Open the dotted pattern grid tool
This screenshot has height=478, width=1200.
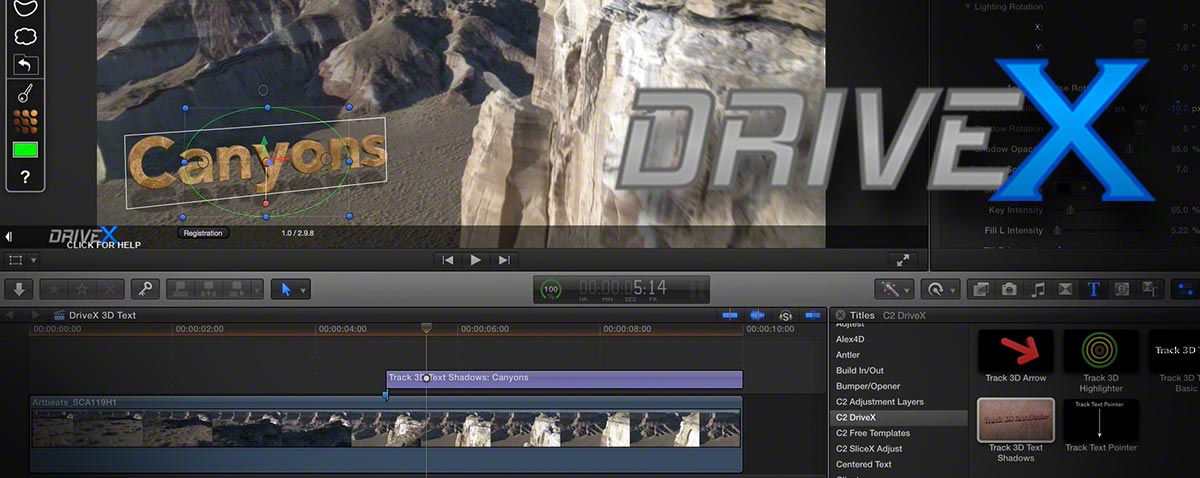(26, 123)
